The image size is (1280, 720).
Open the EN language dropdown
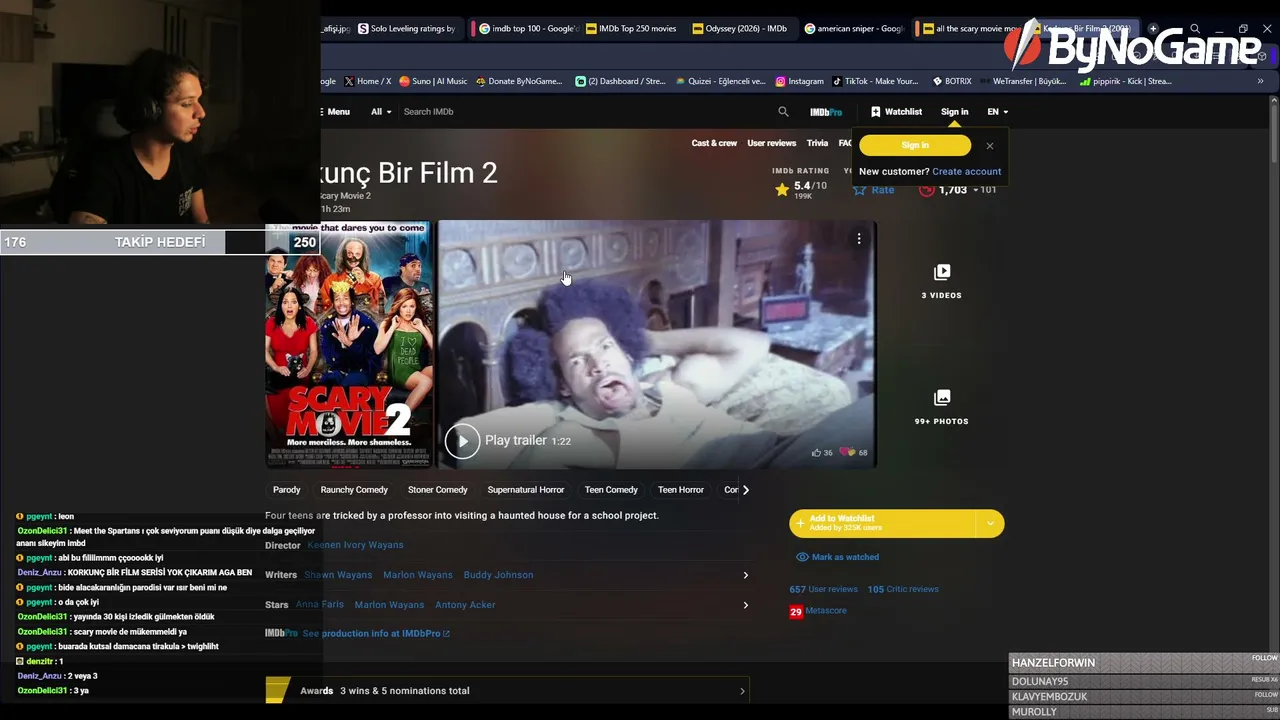point(998,112)
